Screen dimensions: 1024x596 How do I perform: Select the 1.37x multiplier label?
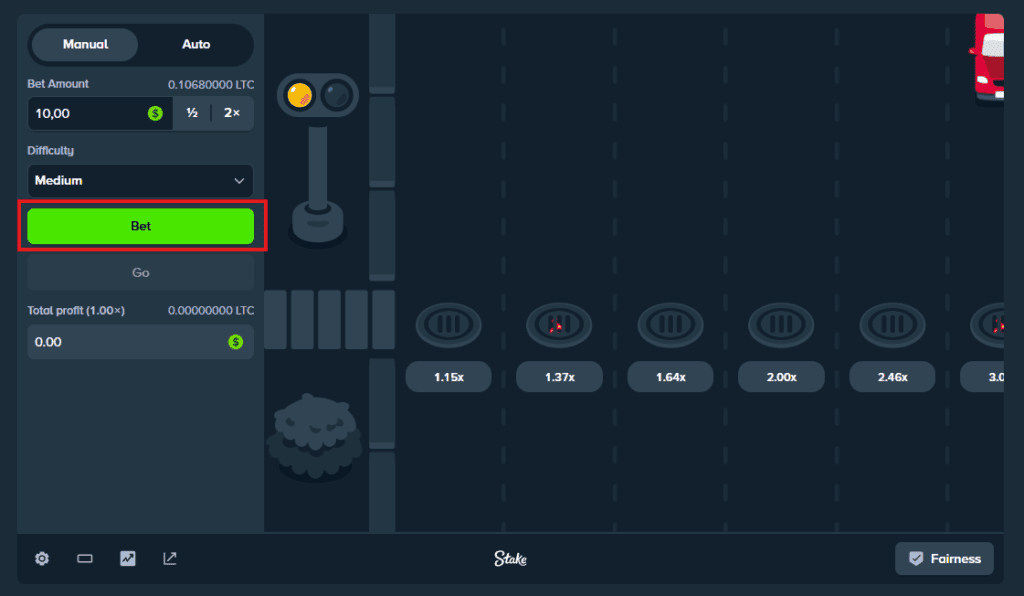(x=559, y=377)
